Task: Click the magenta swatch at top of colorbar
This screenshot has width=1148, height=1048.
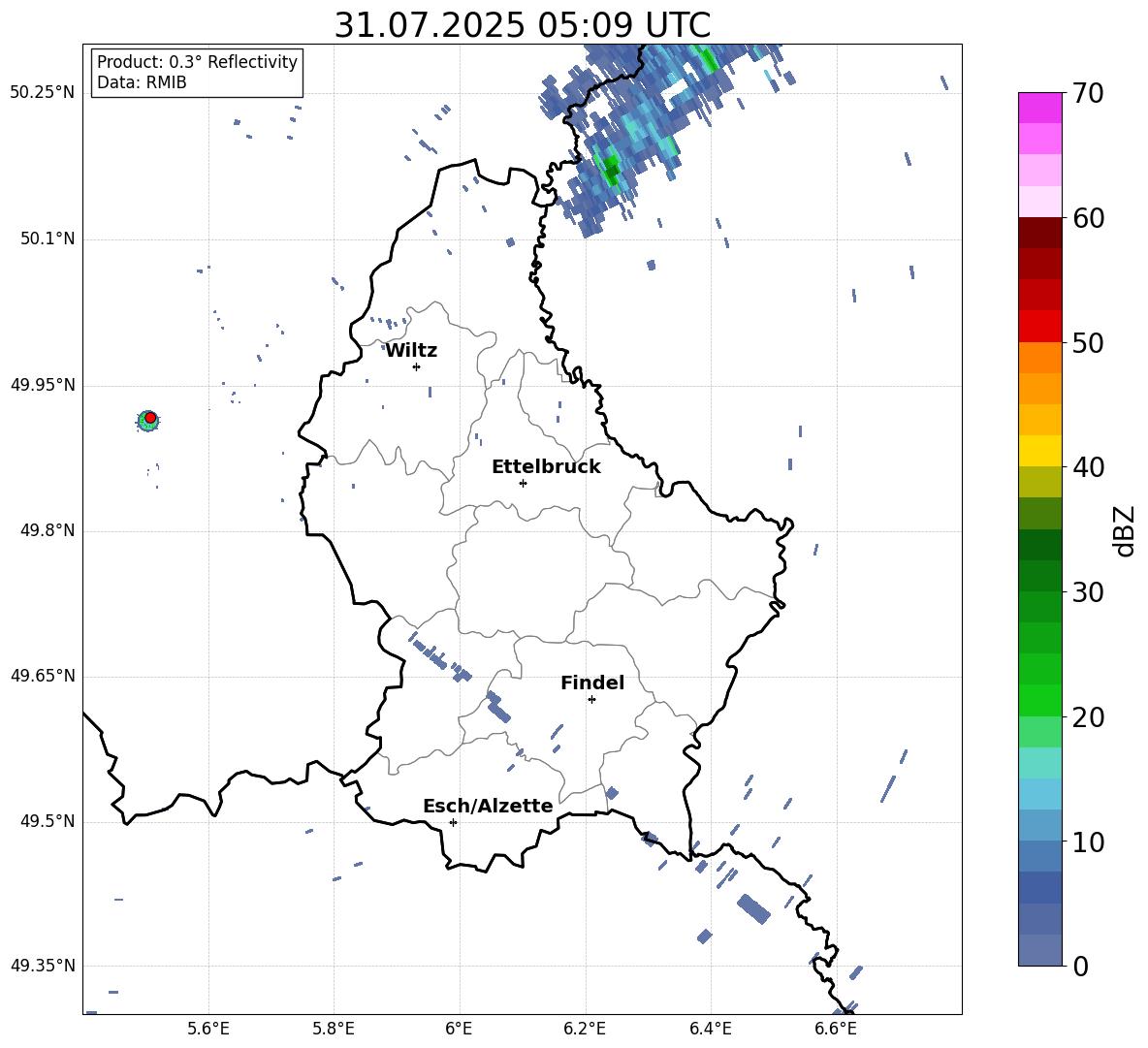Action: pos(1039,109)
